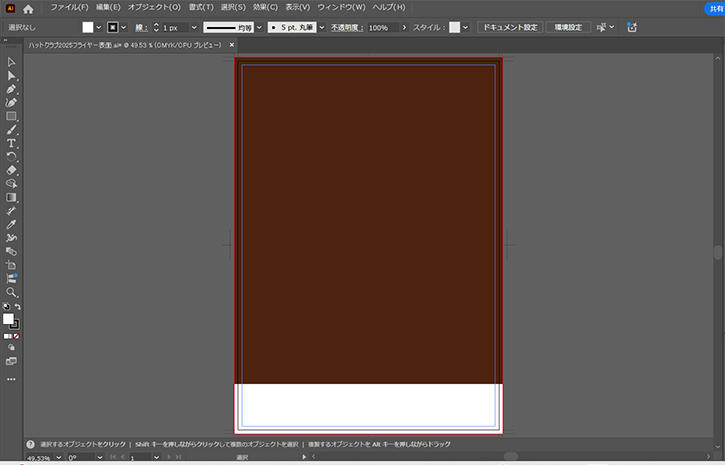Click the ドキュメント設定 button
Screen dimensions: 725x465
510,27
